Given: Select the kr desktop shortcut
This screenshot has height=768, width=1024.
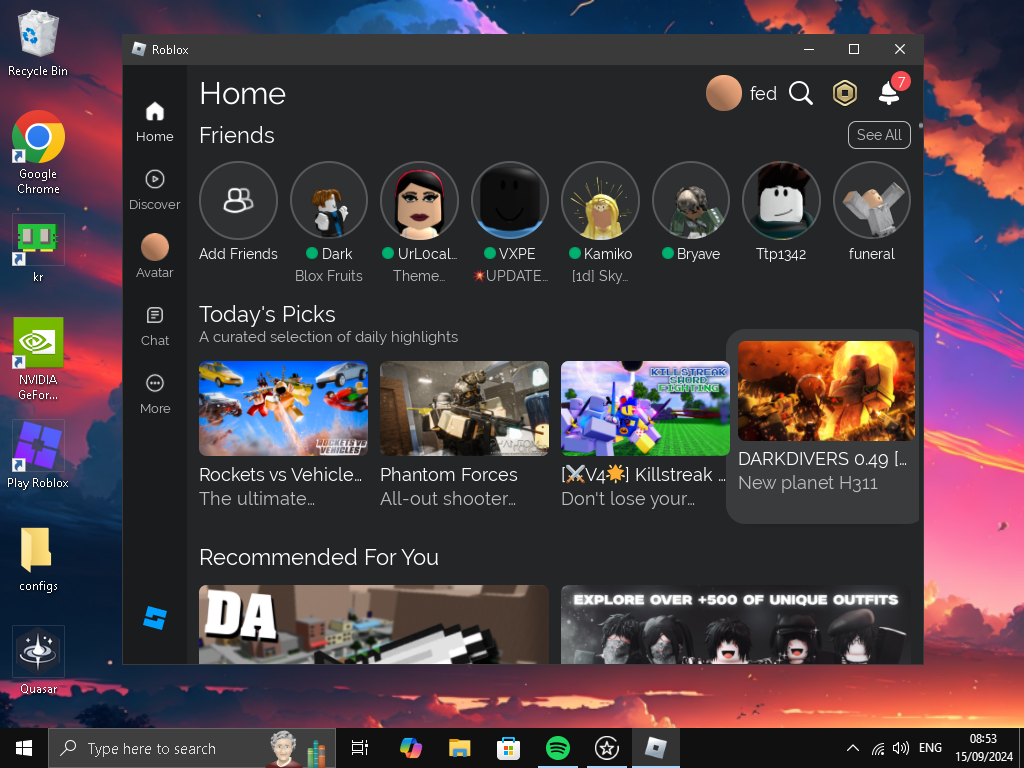Looking at the screenshot, I should [x=38, y=249].
